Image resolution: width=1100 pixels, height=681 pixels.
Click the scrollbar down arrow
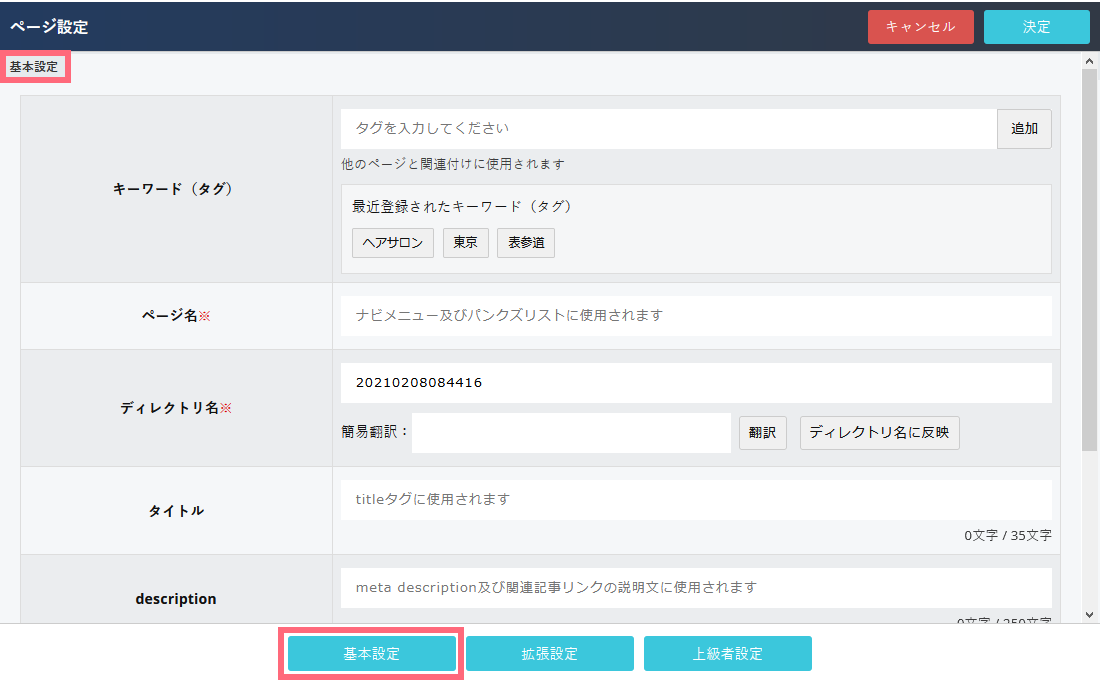point(1090,614)
